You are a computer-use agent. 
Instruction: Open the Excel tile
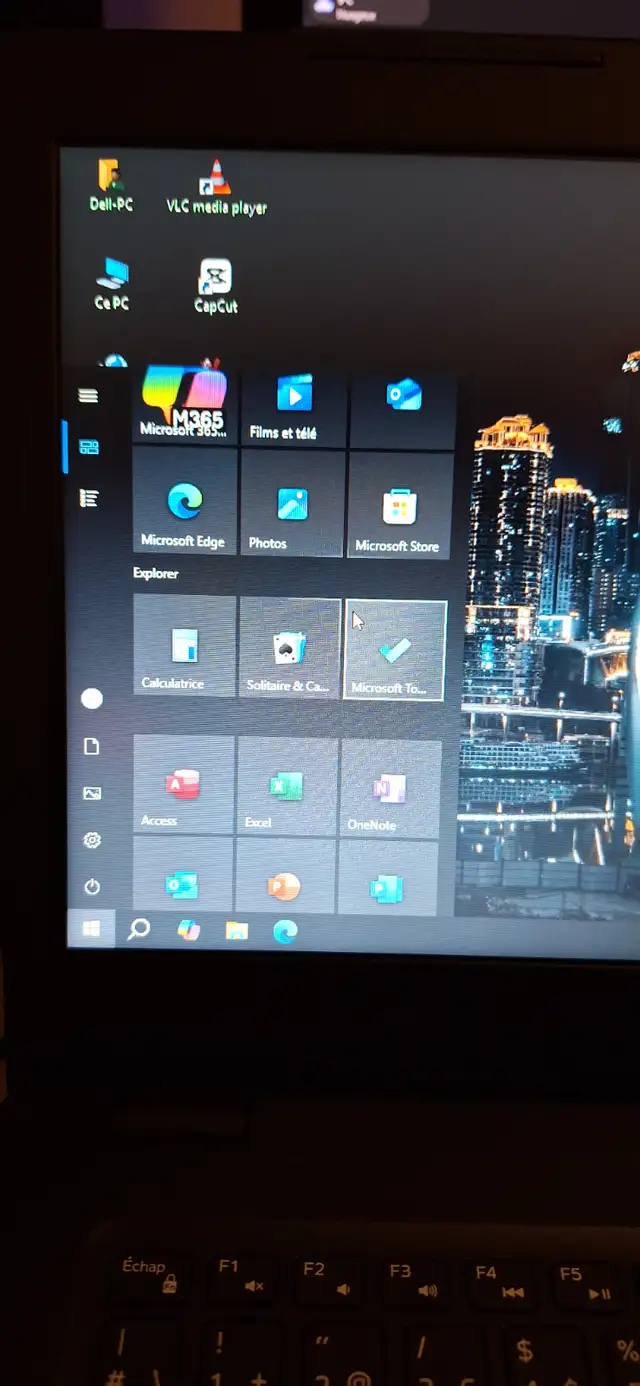[286, 787]
